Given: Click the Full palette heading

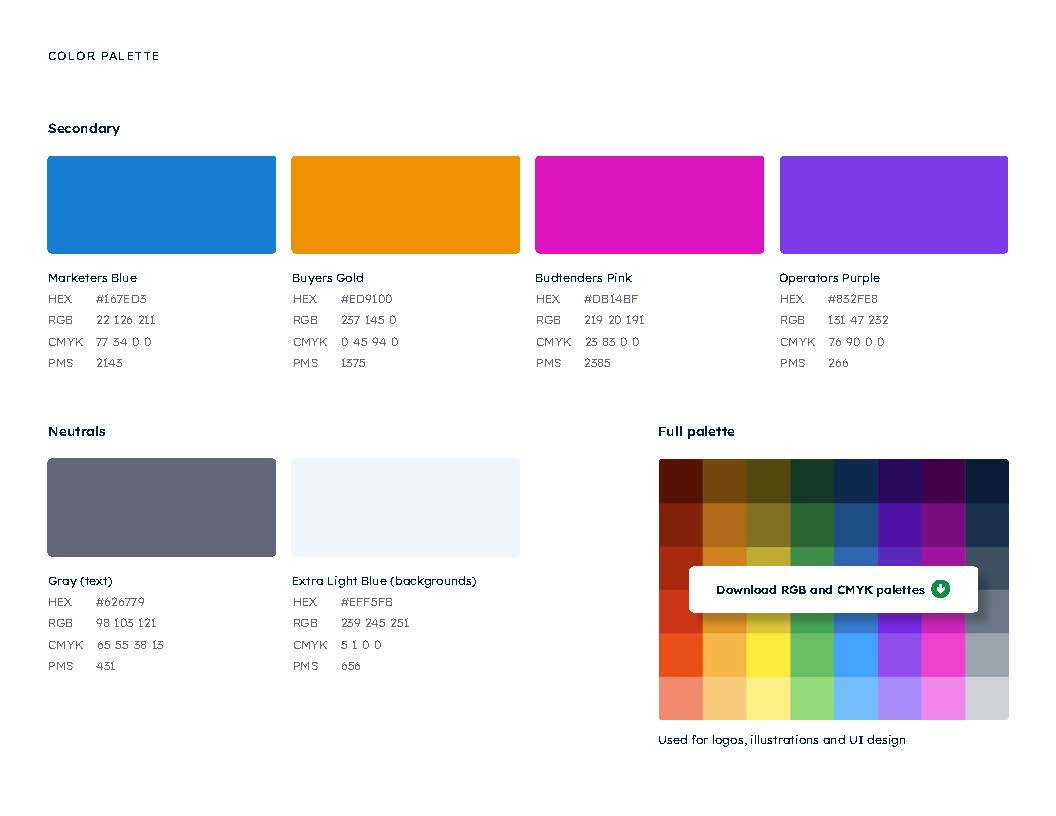Looking at the screenshot, I should coord(696,432).
